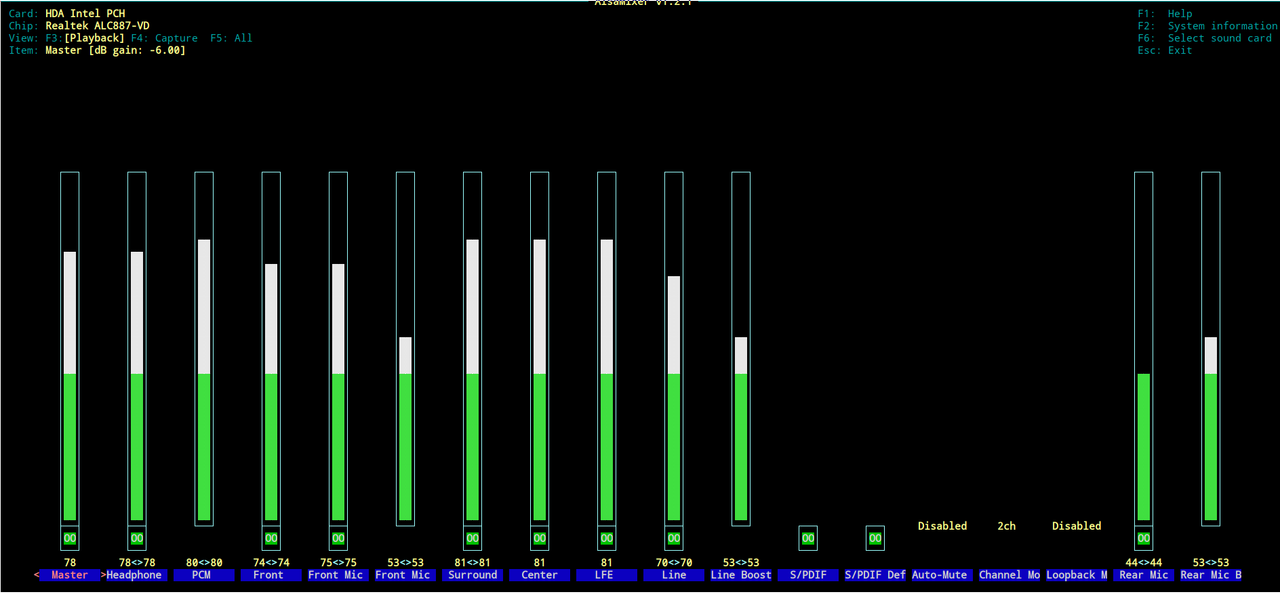1280x593 pixels.
Task: Click the Realtek ALC887-VD chip name
Action: click(x=97, y=26)
